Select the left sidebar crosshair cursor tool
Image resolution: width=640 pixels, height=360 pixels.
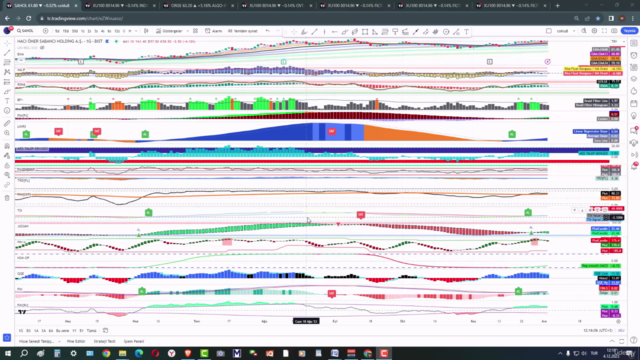[7, 43]
